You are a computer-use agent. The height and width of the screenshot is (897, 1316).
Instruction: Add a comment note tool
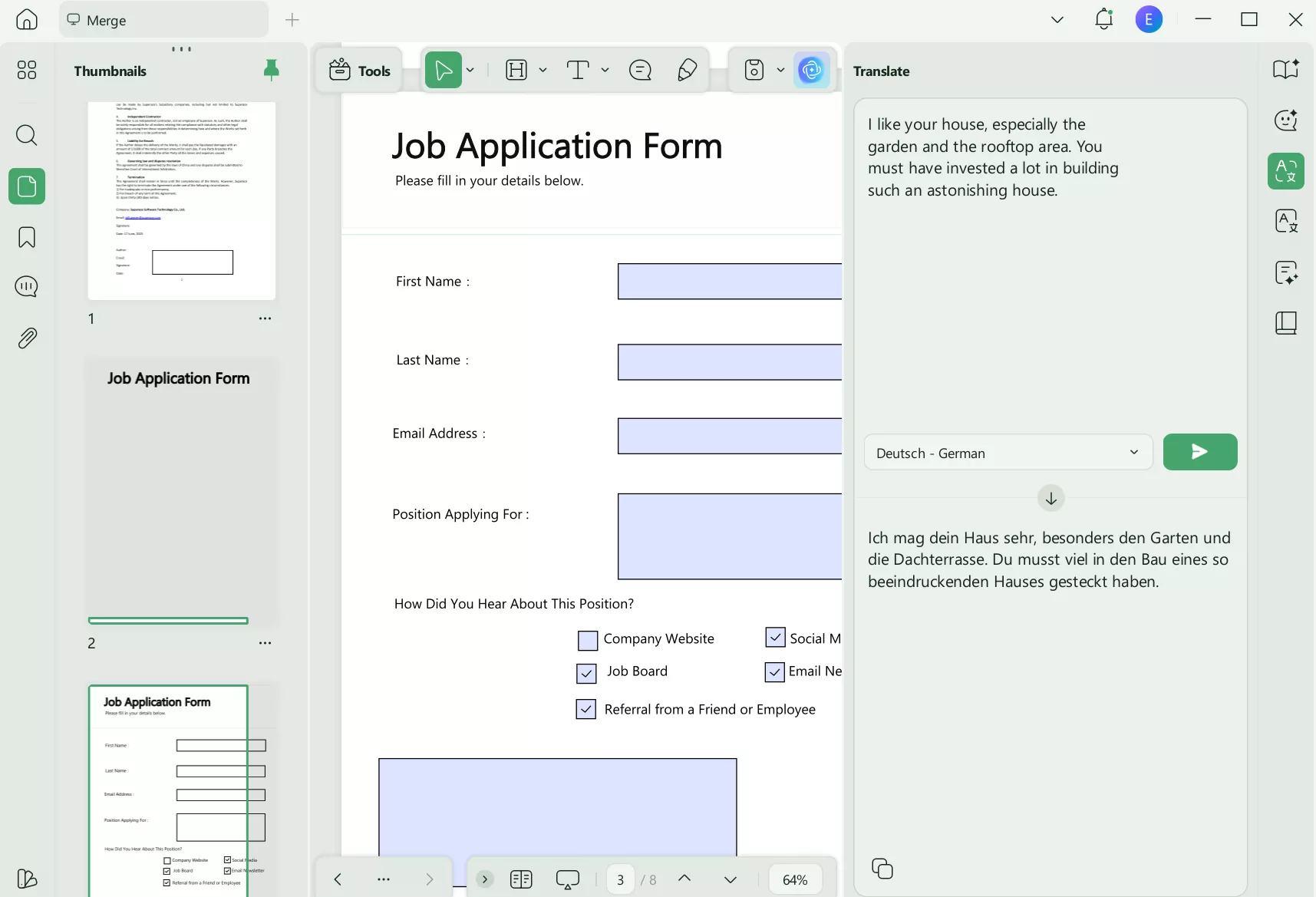click(x=640, y=70)
